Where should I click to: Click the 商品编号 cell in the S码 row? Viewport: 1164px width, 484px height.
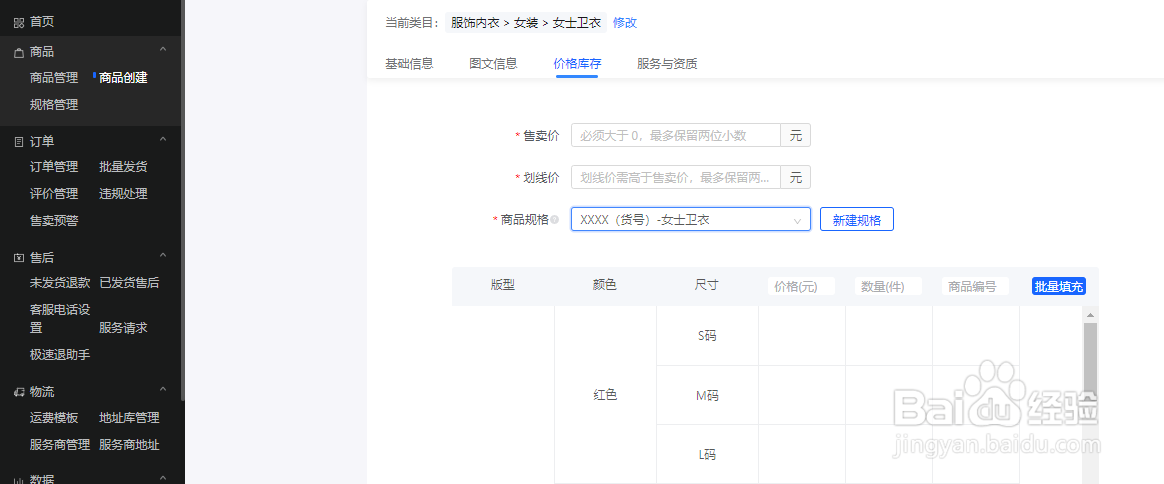pyautogui.click(x=975, y=336)
